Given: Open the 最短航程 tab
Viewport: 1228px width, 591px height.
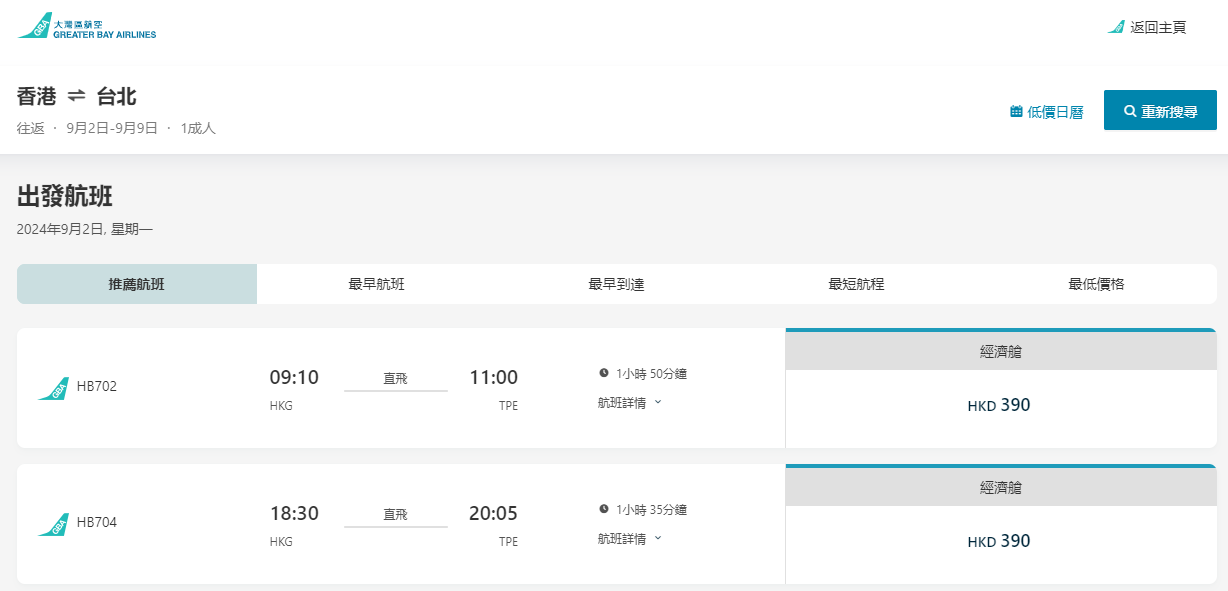Looking at the screenshot, I should 856,284.
